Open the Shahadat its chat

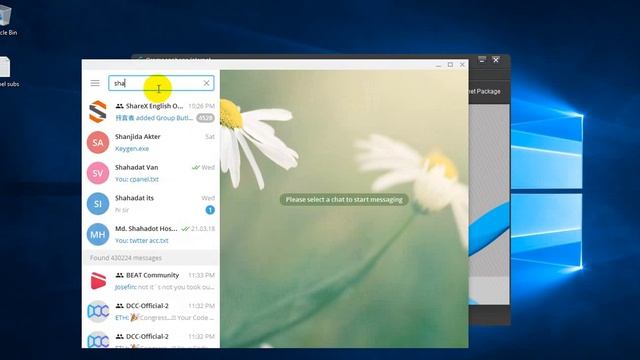point(151,204)
